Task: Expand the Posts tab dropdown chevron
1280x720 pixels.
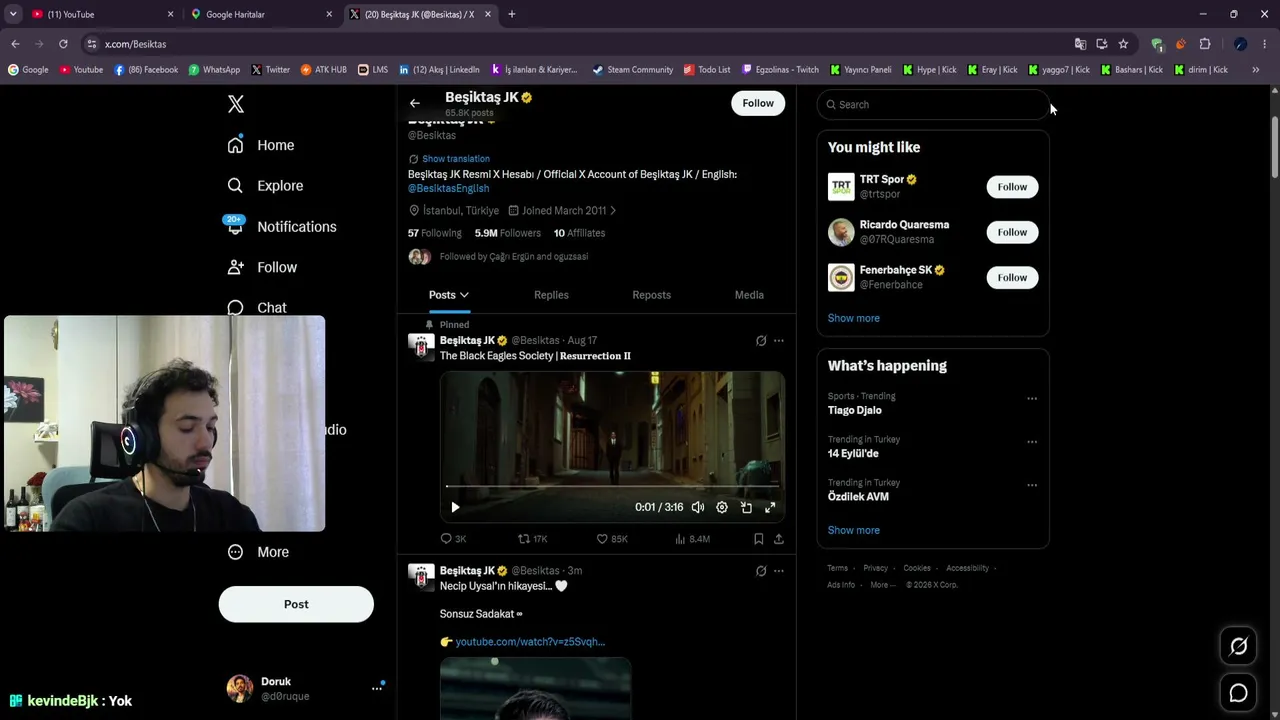Action: click(x=464, y=295)
